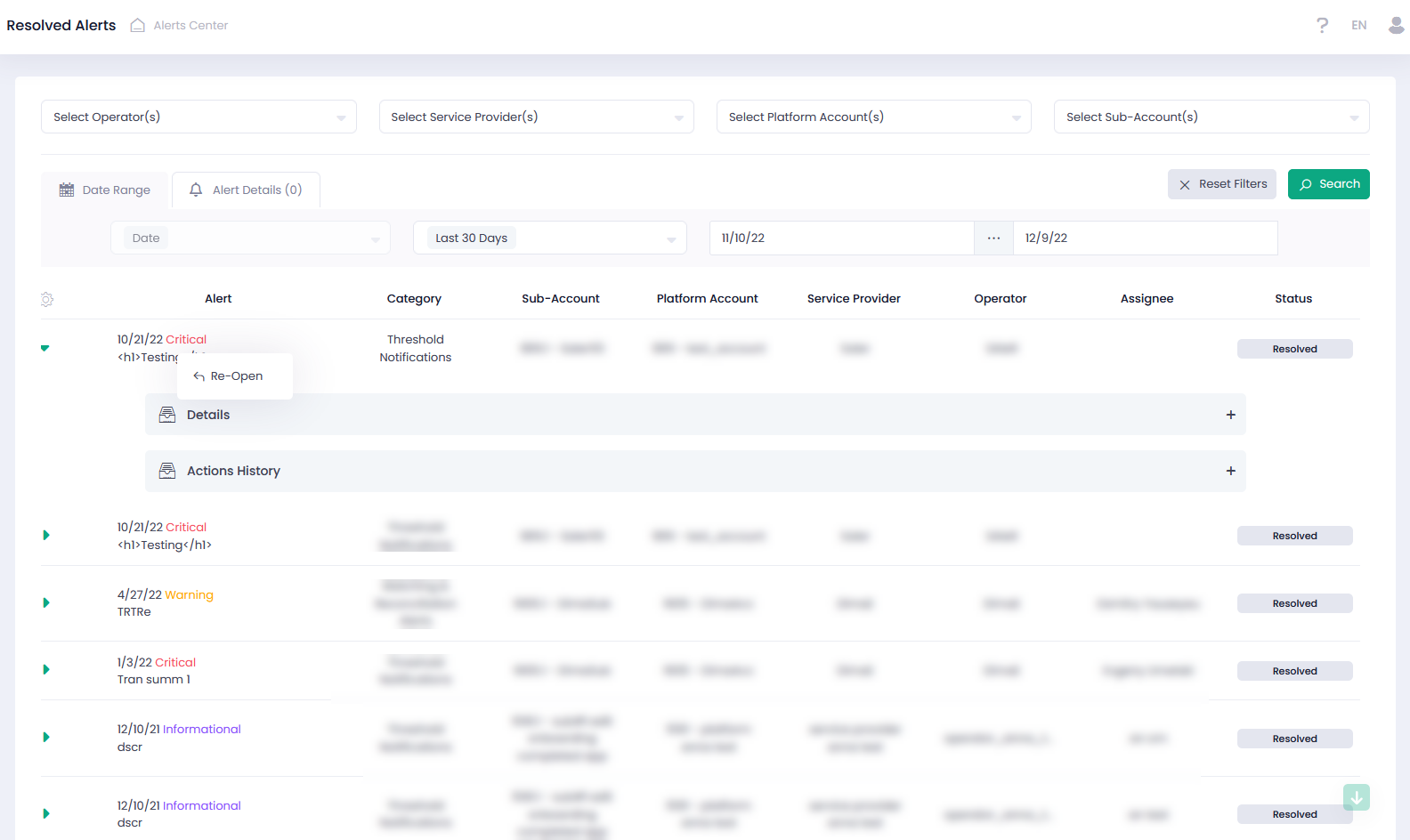Click the green Search button
Viewport: 1410px width, 840px height.
(x=1328, y=184)
